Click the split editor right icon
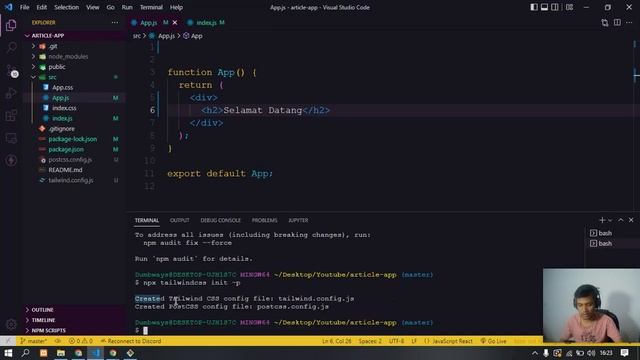 pyautogui.click(x=617, y=22)
